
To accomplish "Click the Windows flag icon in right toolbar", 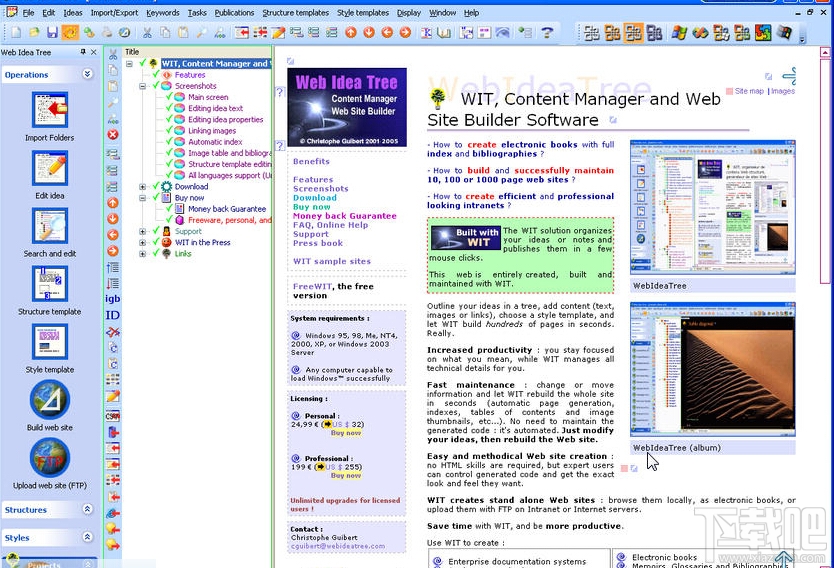I will [x=679, y=32].
